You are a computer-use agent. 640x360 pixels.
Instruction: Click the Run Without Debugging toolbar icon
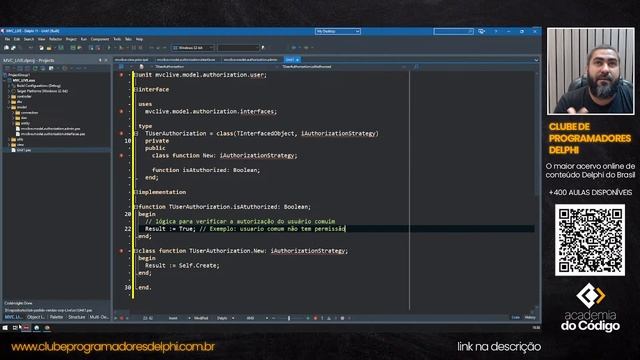[x=121, y=48]
